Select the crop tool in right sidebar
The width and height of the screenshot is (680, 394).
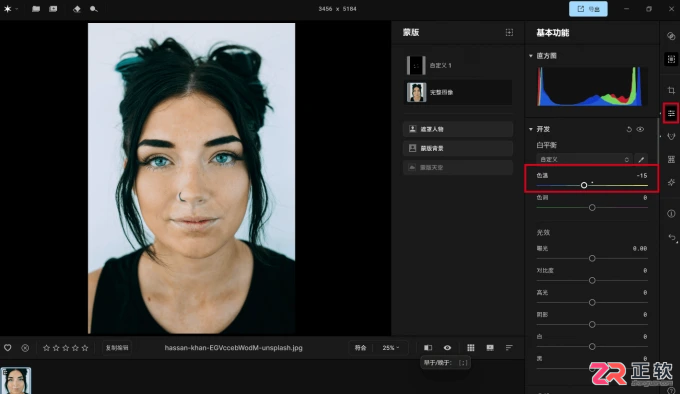pos(671,90)
